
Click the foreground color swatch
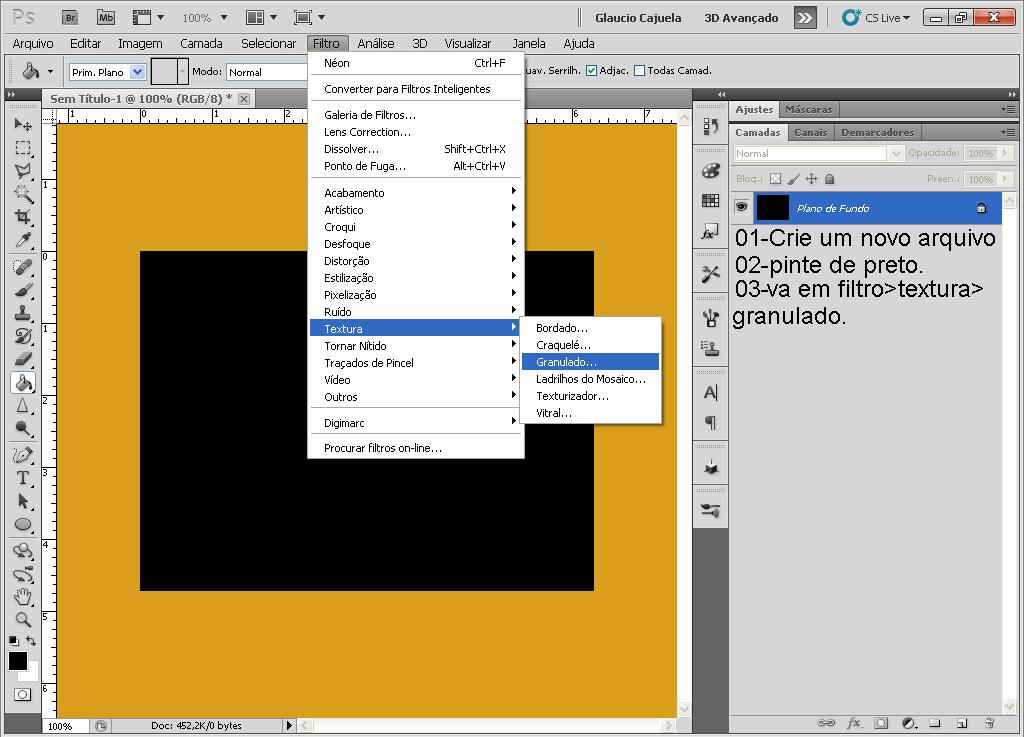(x=17, y=662)
